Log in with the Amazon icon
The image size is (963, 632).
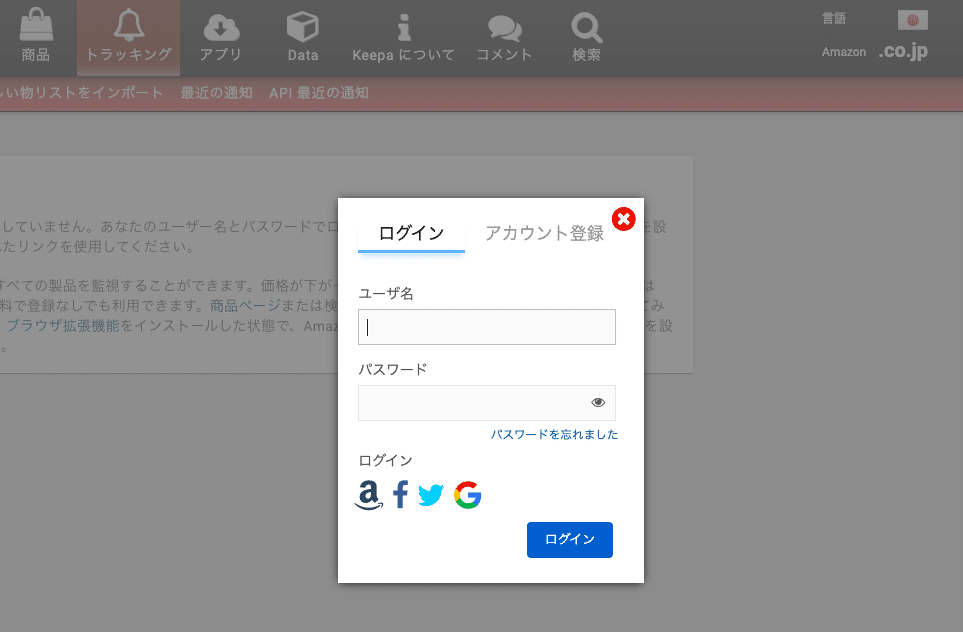point(368,494)
